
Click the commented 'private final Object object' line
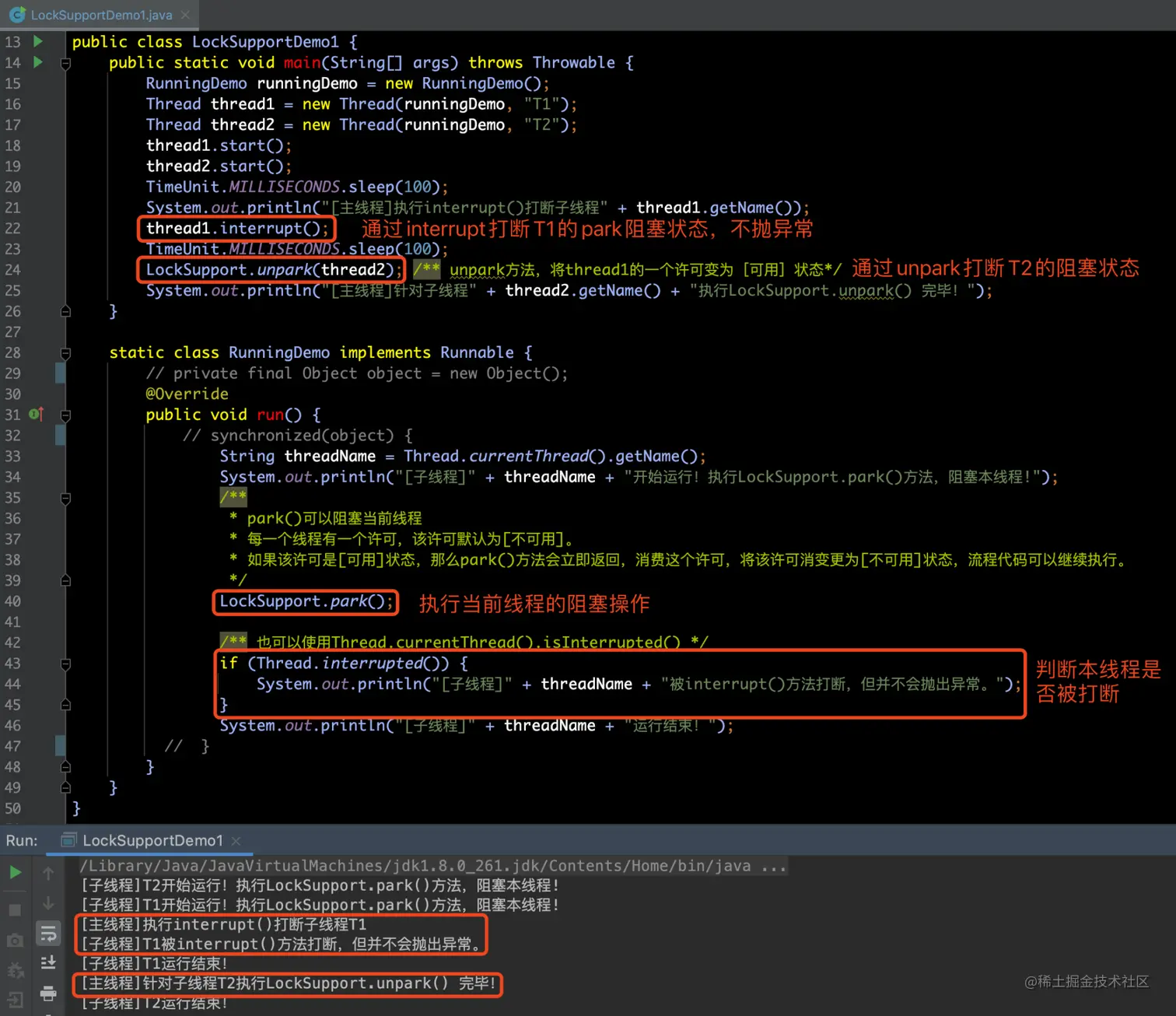[x=357, y=373]
